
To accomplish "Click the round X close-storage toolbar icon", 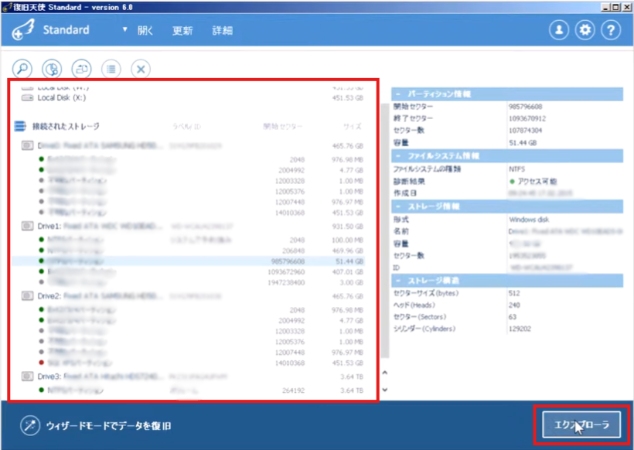I will [141, 69].
